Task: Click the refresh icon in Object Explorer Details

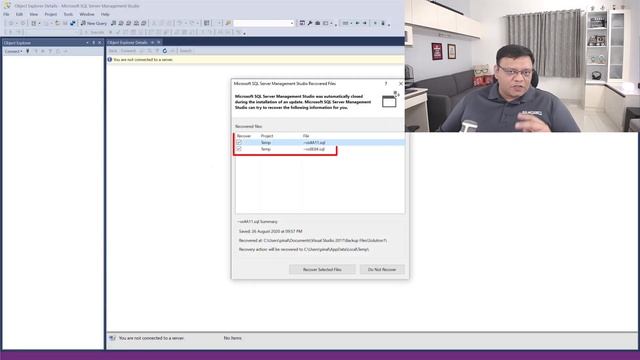Action: click(x=164, y=51)
